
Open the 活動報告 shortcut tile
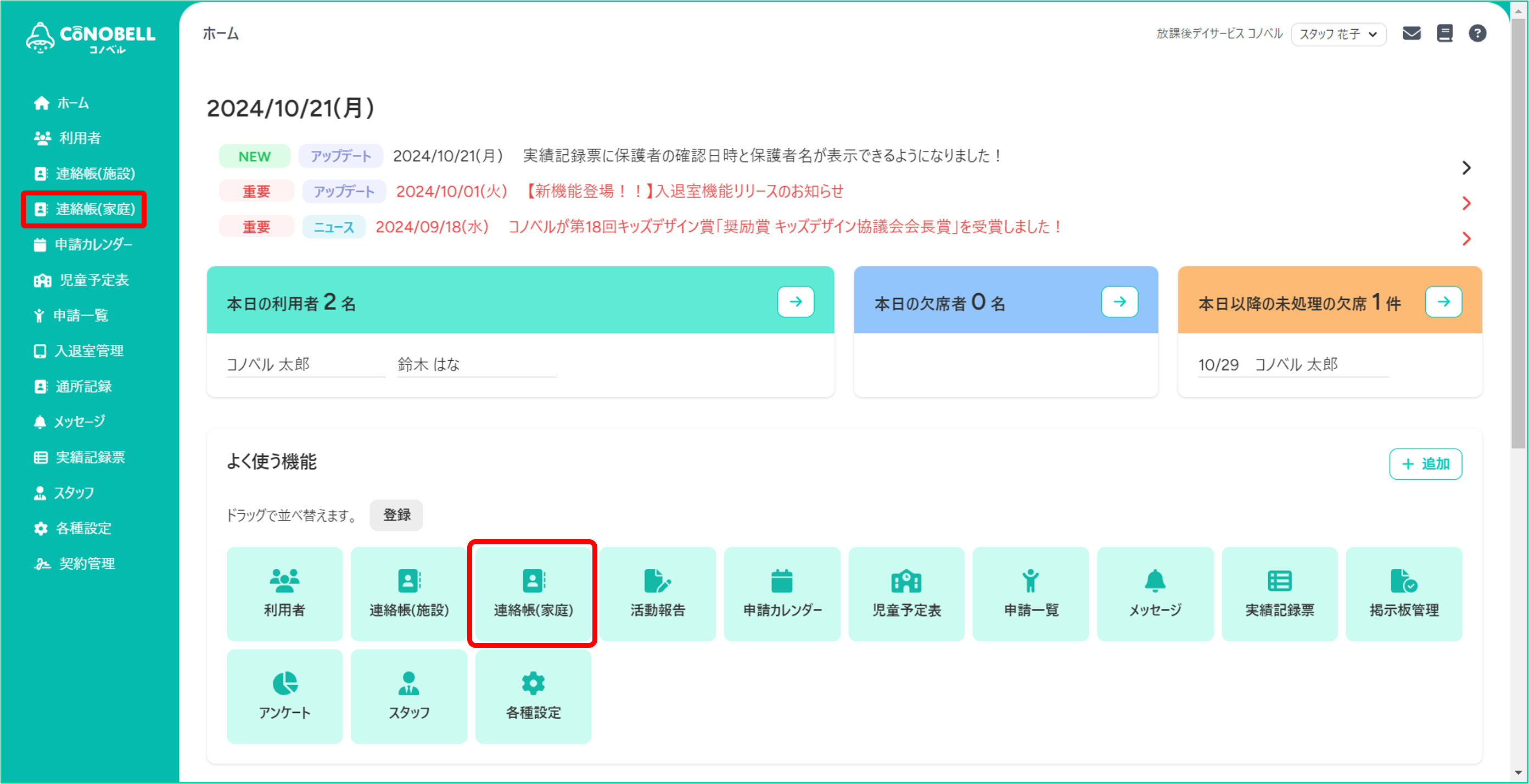tap(658, 593)
